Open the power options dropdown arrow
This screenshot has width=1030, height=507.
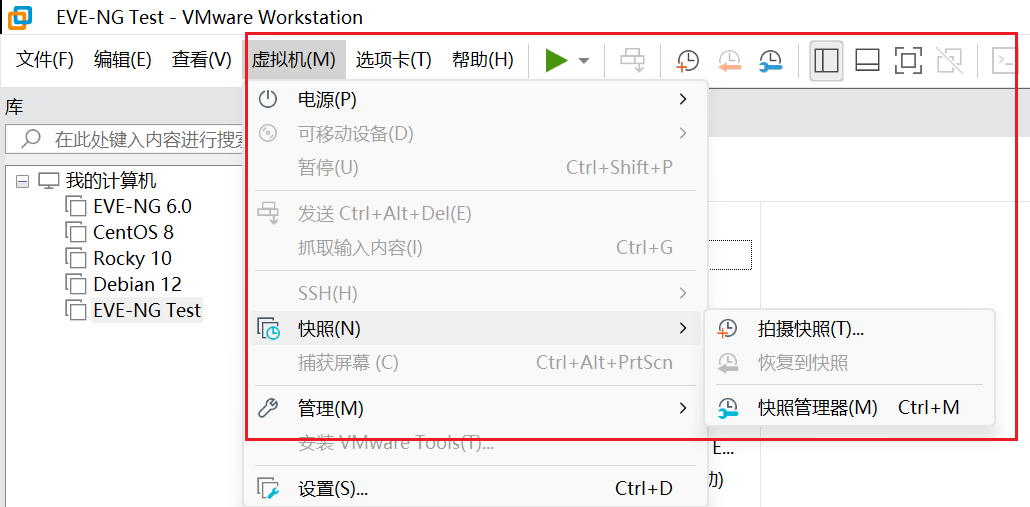pos(584,61)
